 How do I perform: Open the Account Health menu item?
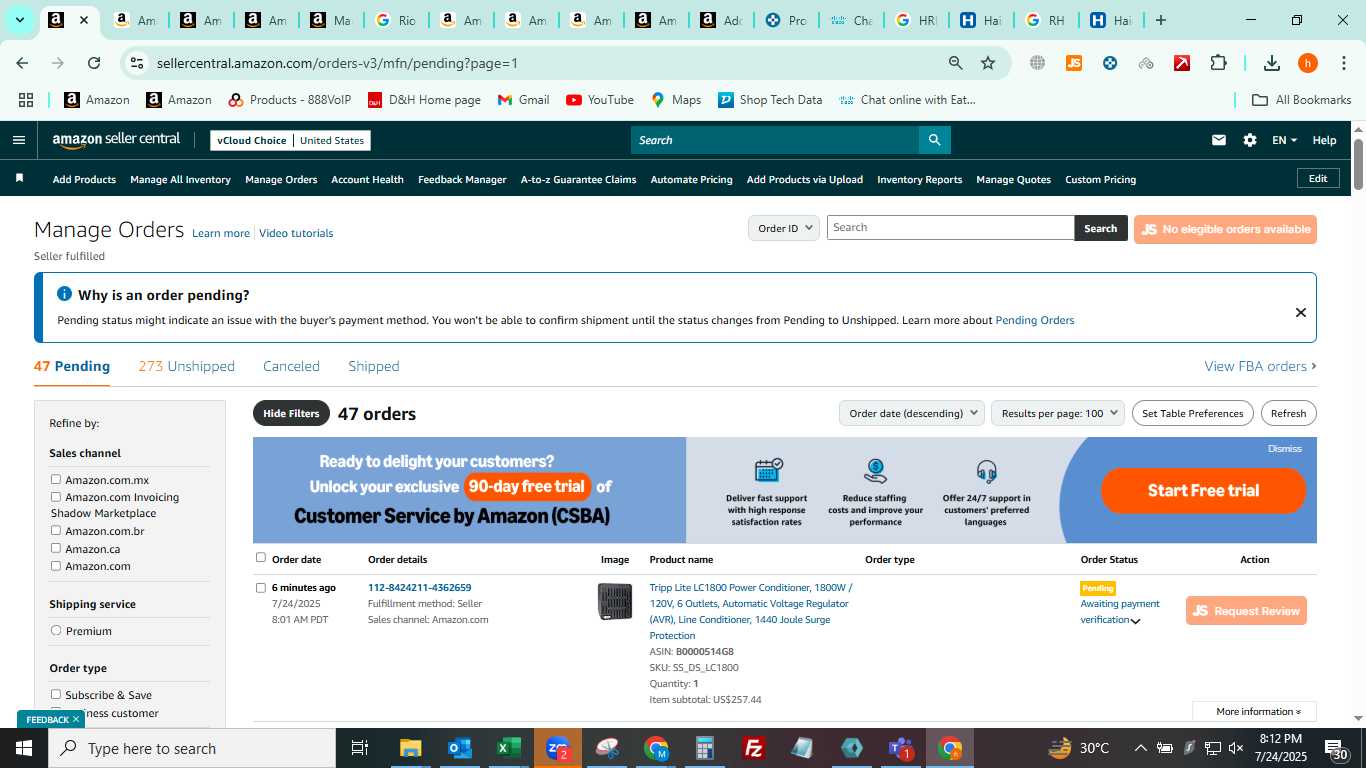(367, 180)
